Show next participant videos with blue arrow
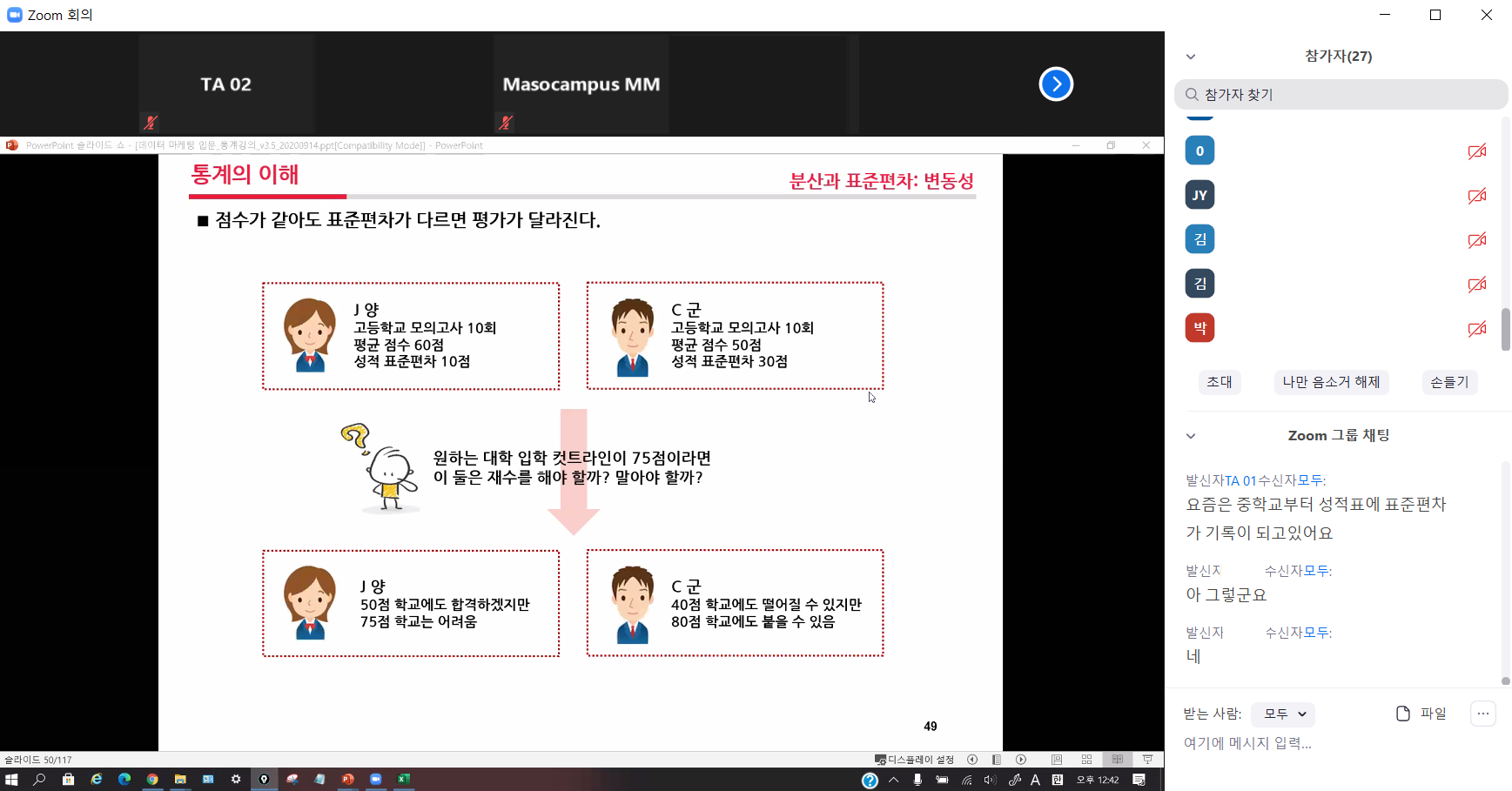This screenshot has height=791, width=1512. [x=1056, y=84]
